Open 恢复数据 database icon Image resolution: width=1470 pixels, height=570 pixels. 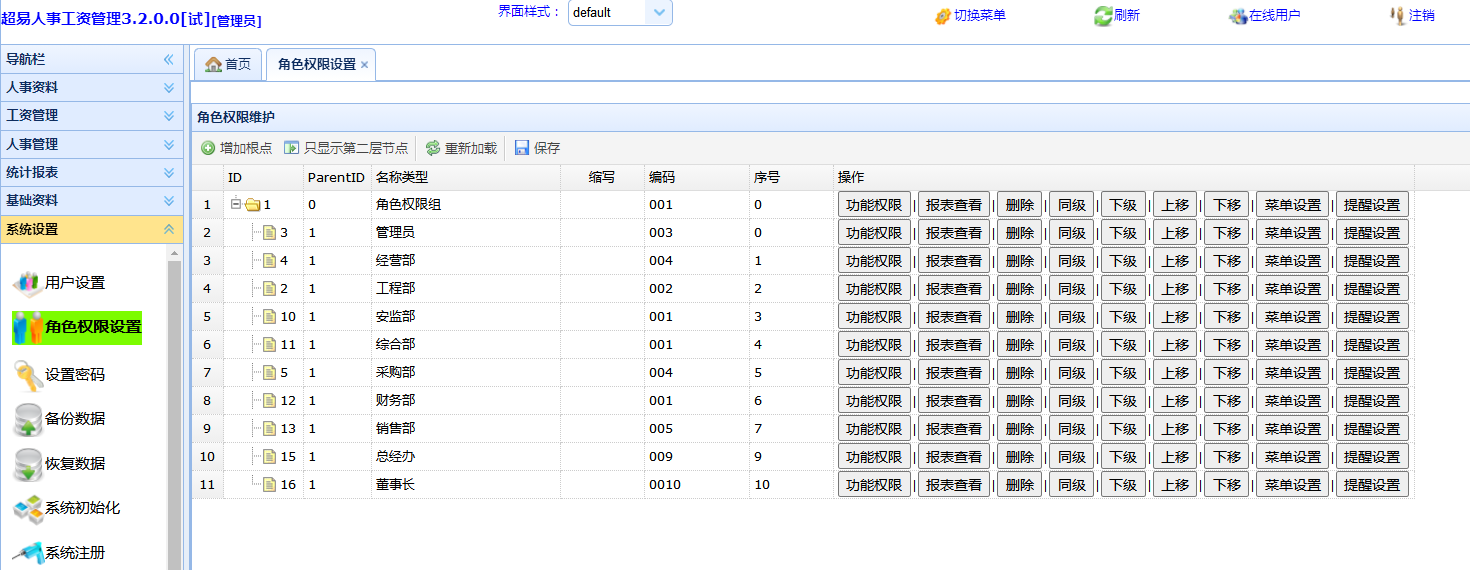tap(27, 464)
